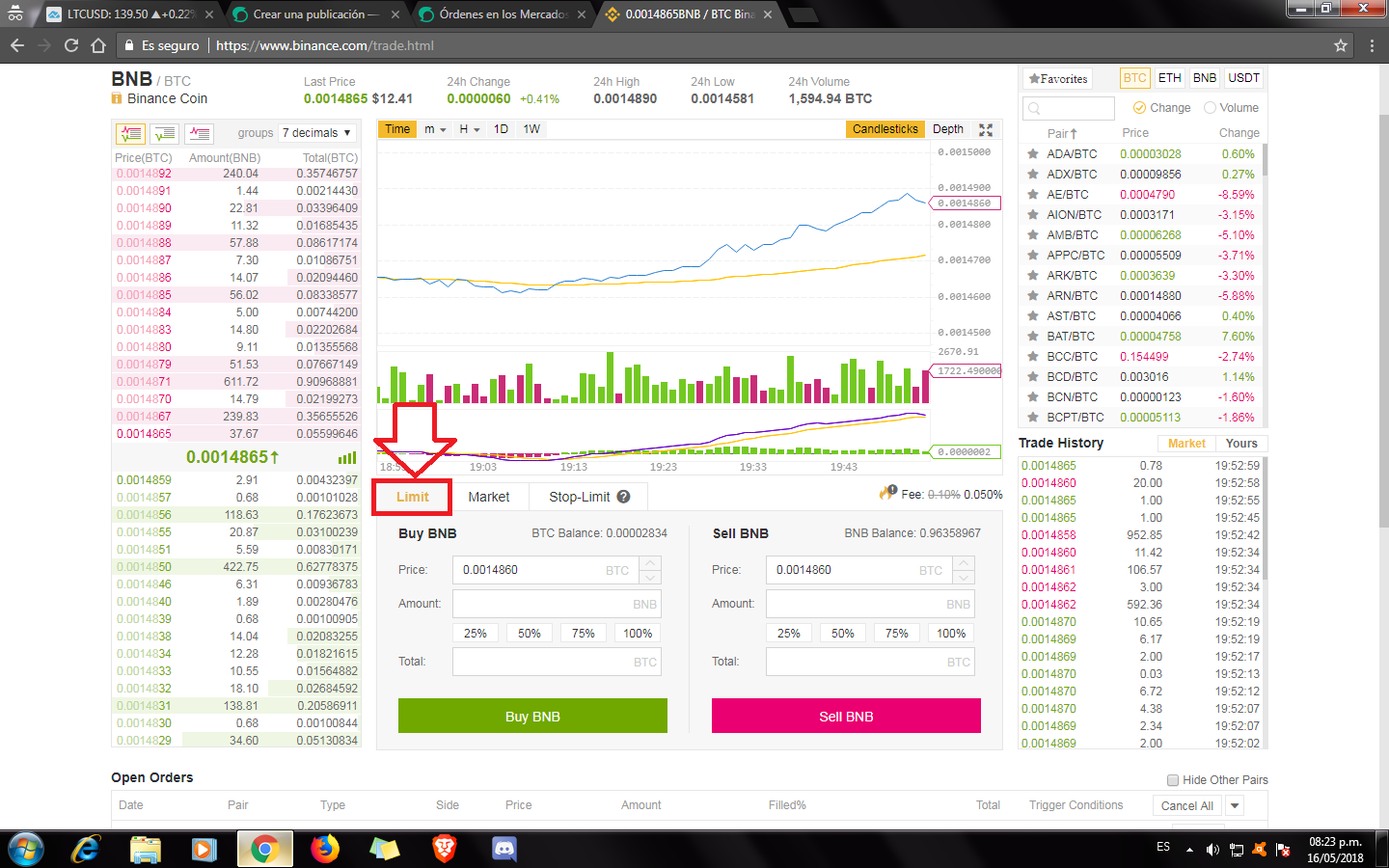Click the volume speaker tray icon
The image size is (1389, 868).
(x=1212, y=850)
